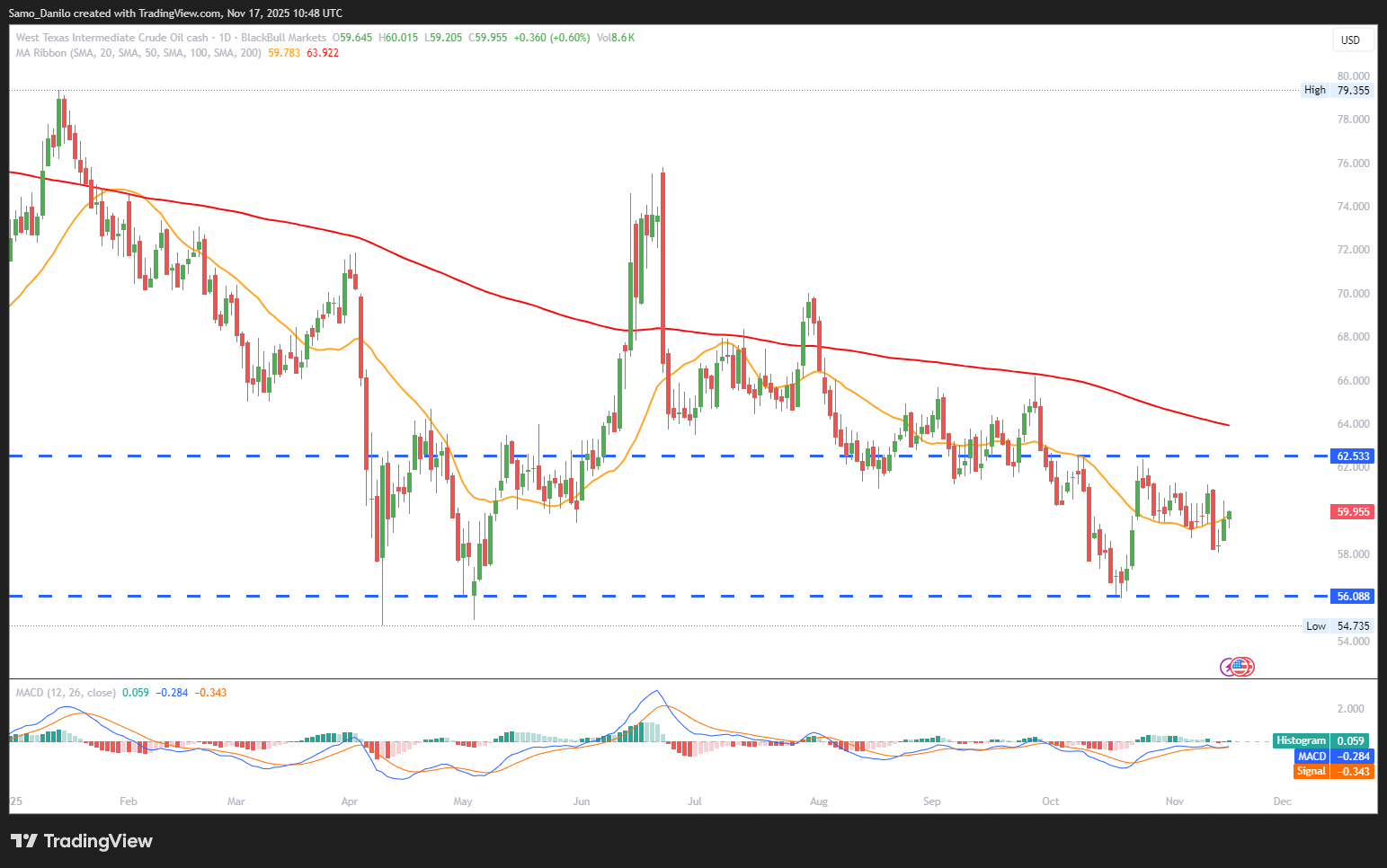Click the US flag economic event icon
This screenshot has height=868, width=1387.
point(1243,667)
